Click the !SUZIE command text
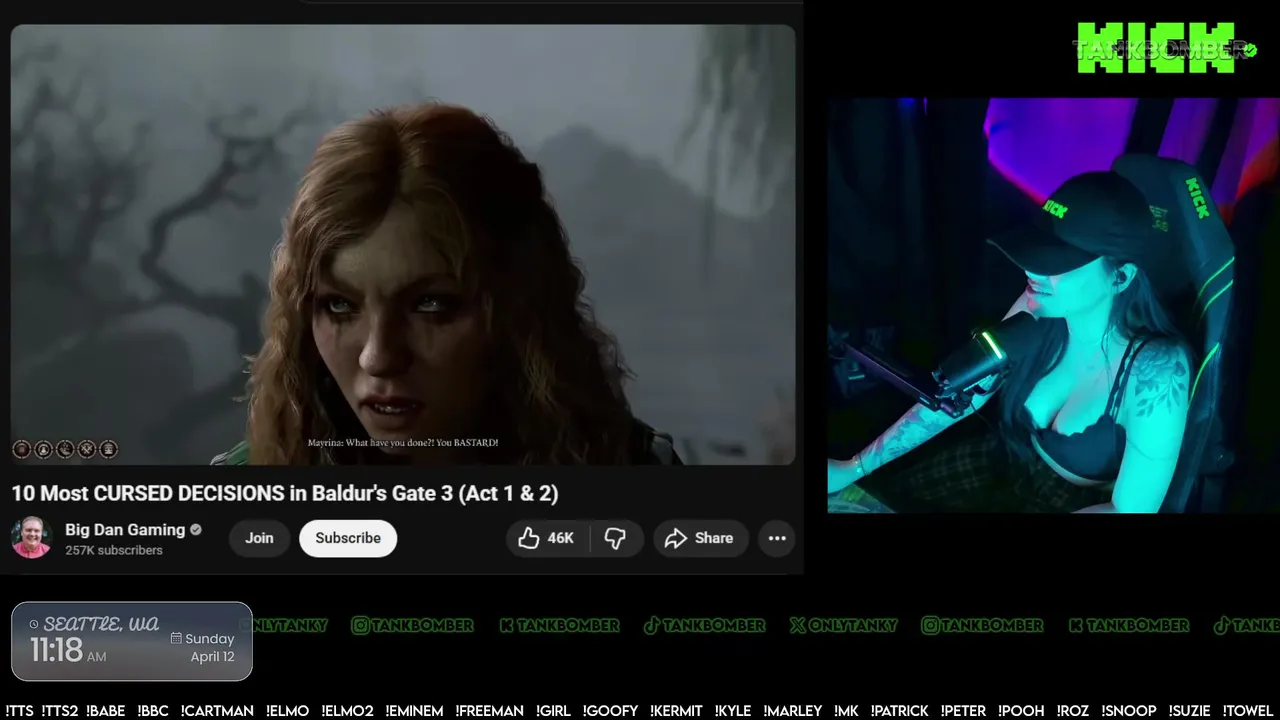 click(1190, 711)
